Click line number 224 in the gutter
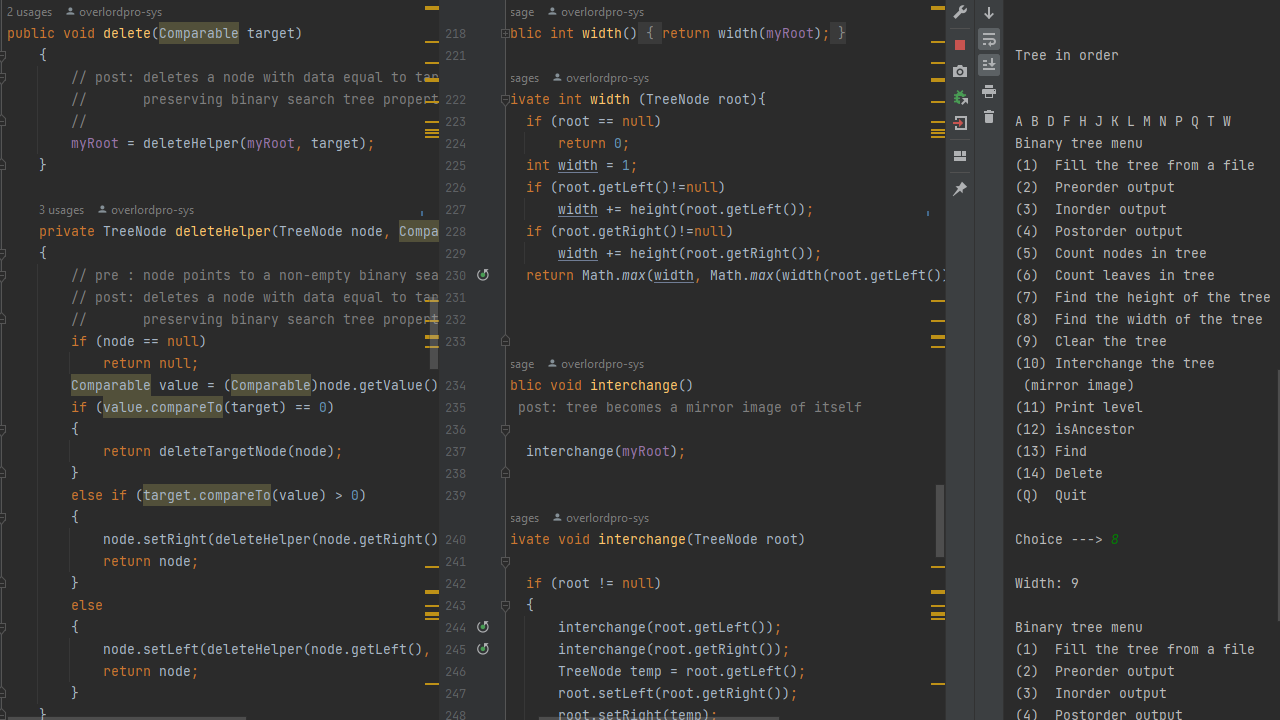The height and width of the screenshot is (720, 1280). coord(455,143)
